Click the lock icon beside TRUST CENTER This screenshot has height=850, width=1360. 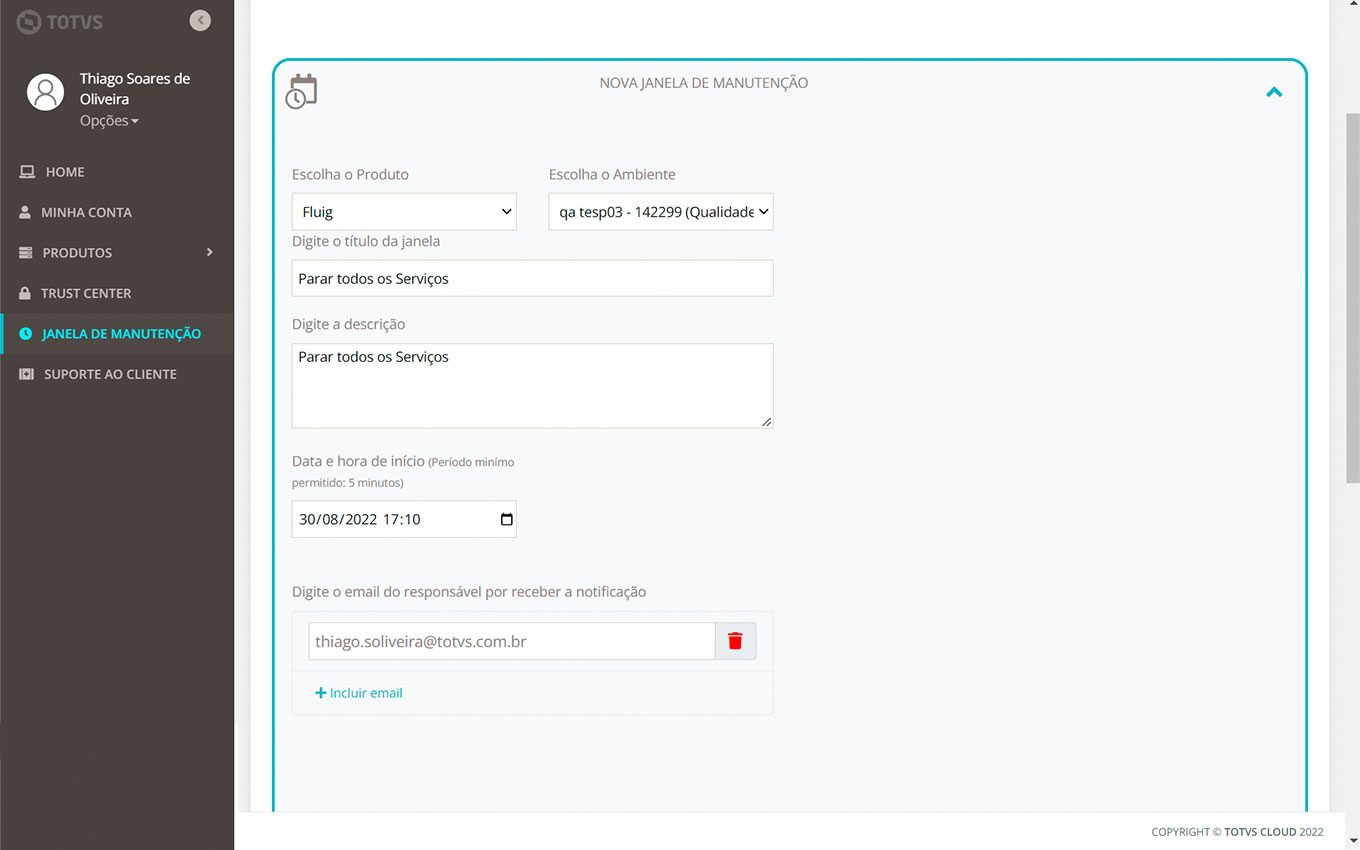(x=25, y=293)
